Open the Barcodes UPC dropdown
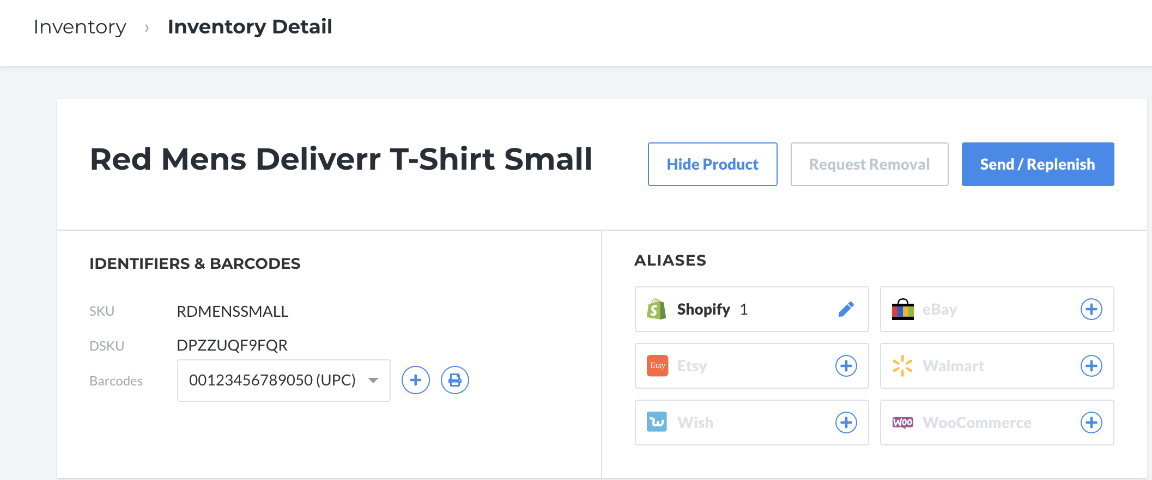 point(284,380)
